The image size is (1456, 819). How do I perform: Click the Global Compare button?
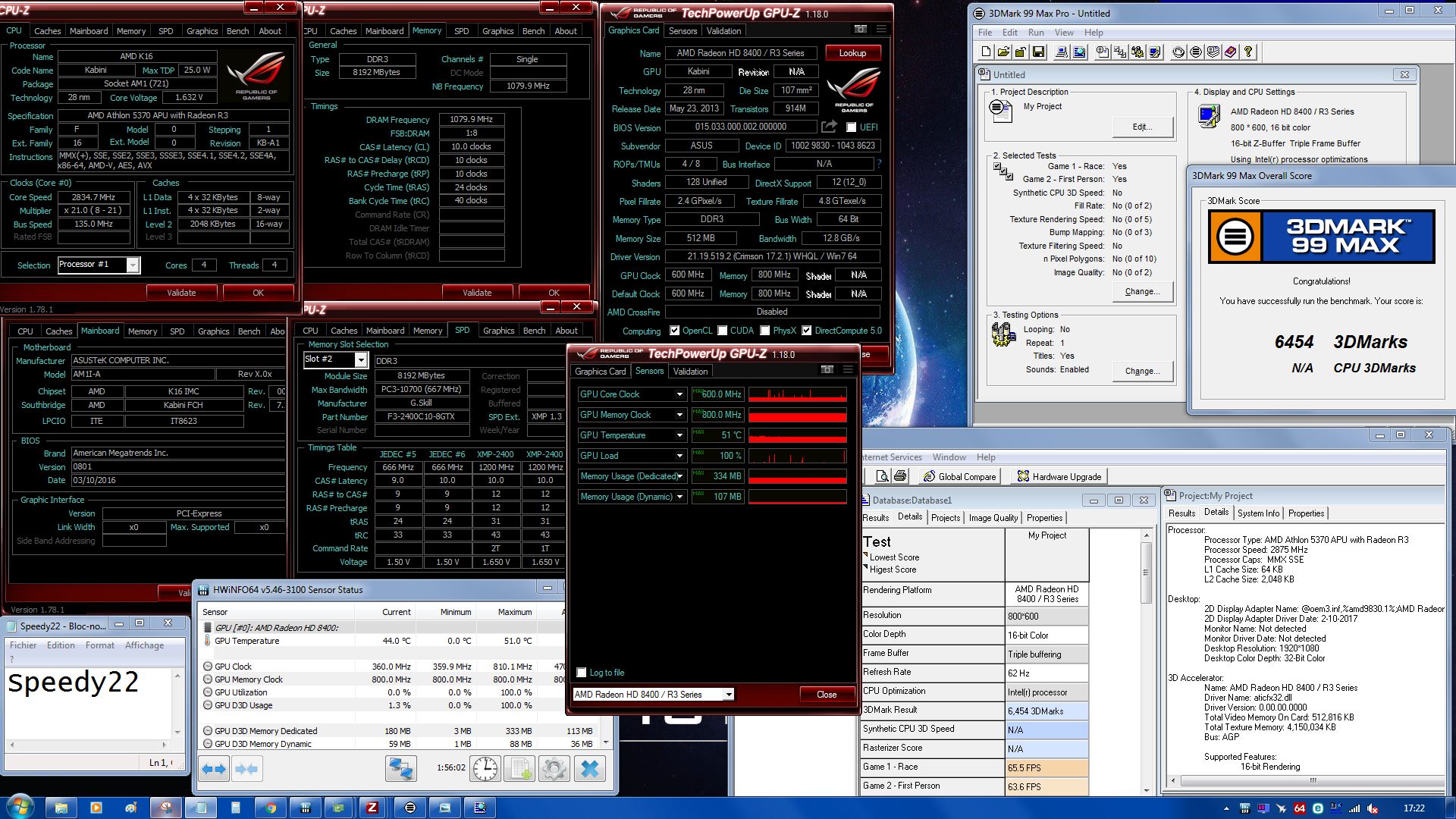pyautogui.click(x=959, y=476)
